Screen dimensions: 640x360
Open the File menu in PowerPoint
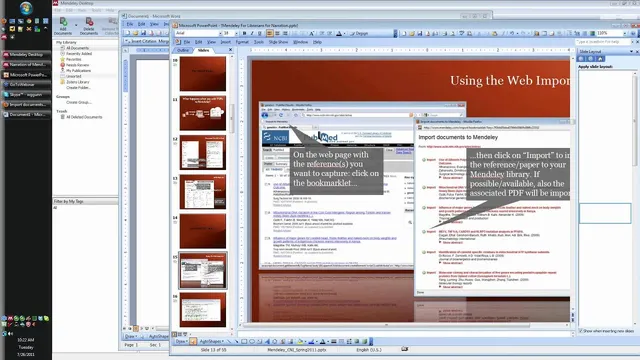coord(187,42)
